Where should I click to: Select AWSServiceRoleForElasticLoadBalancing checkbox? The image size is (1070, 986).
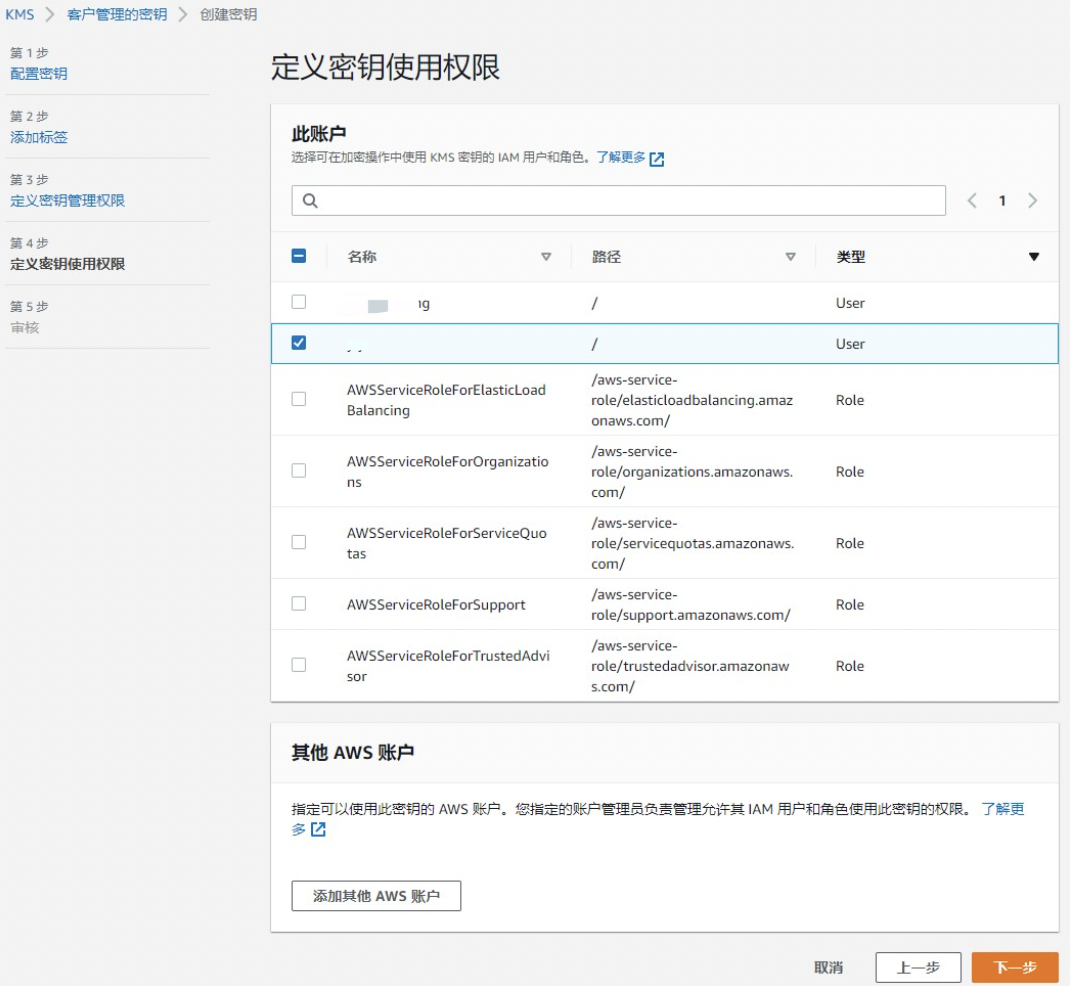pyautogui.click(x=297, y=399)
